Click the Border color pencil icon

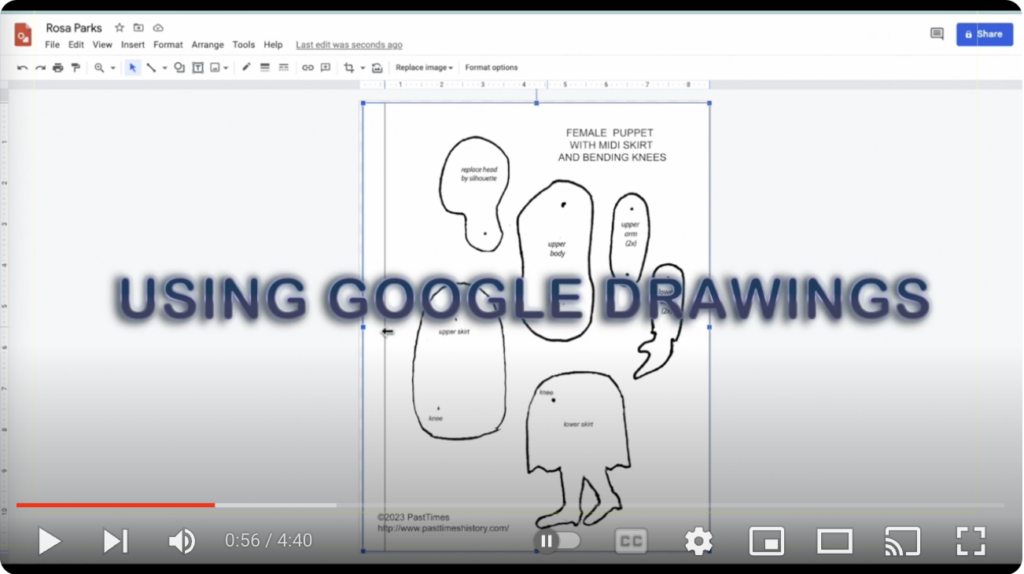[x=246, y=67]
